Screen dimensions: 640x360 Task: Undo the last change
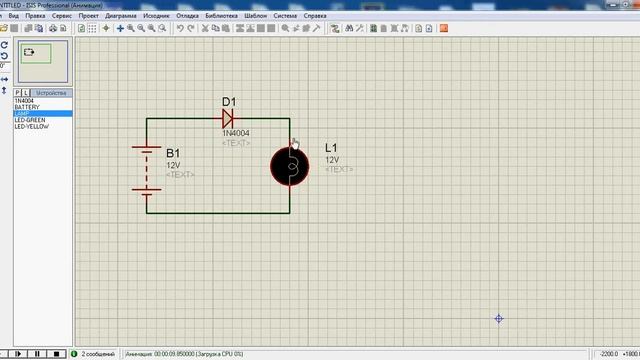(x=180, y=28)
